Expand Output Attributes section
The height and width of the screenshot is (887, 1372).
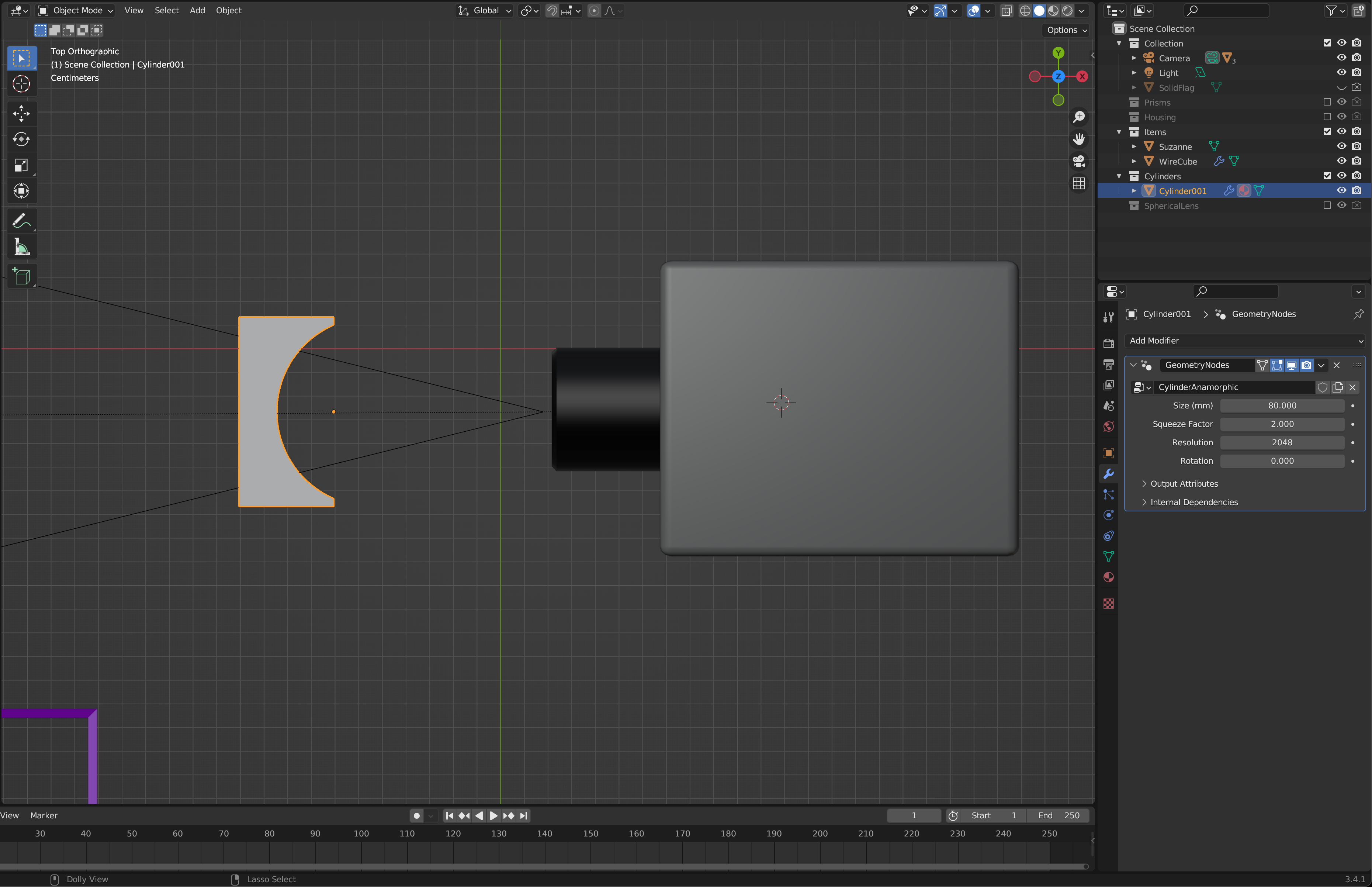[x=1183, y=484]
